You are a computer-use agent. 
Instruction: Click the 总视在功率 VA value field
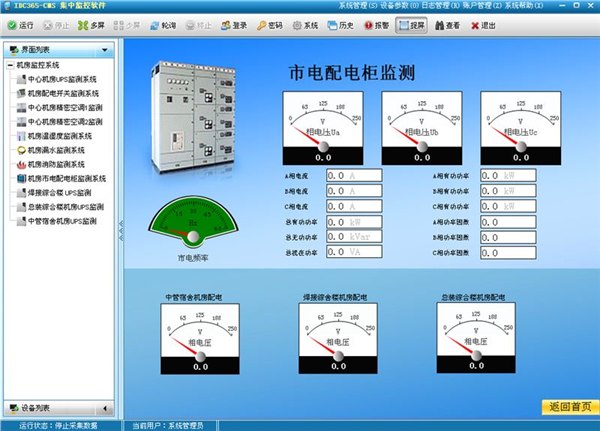pos(354,252)
